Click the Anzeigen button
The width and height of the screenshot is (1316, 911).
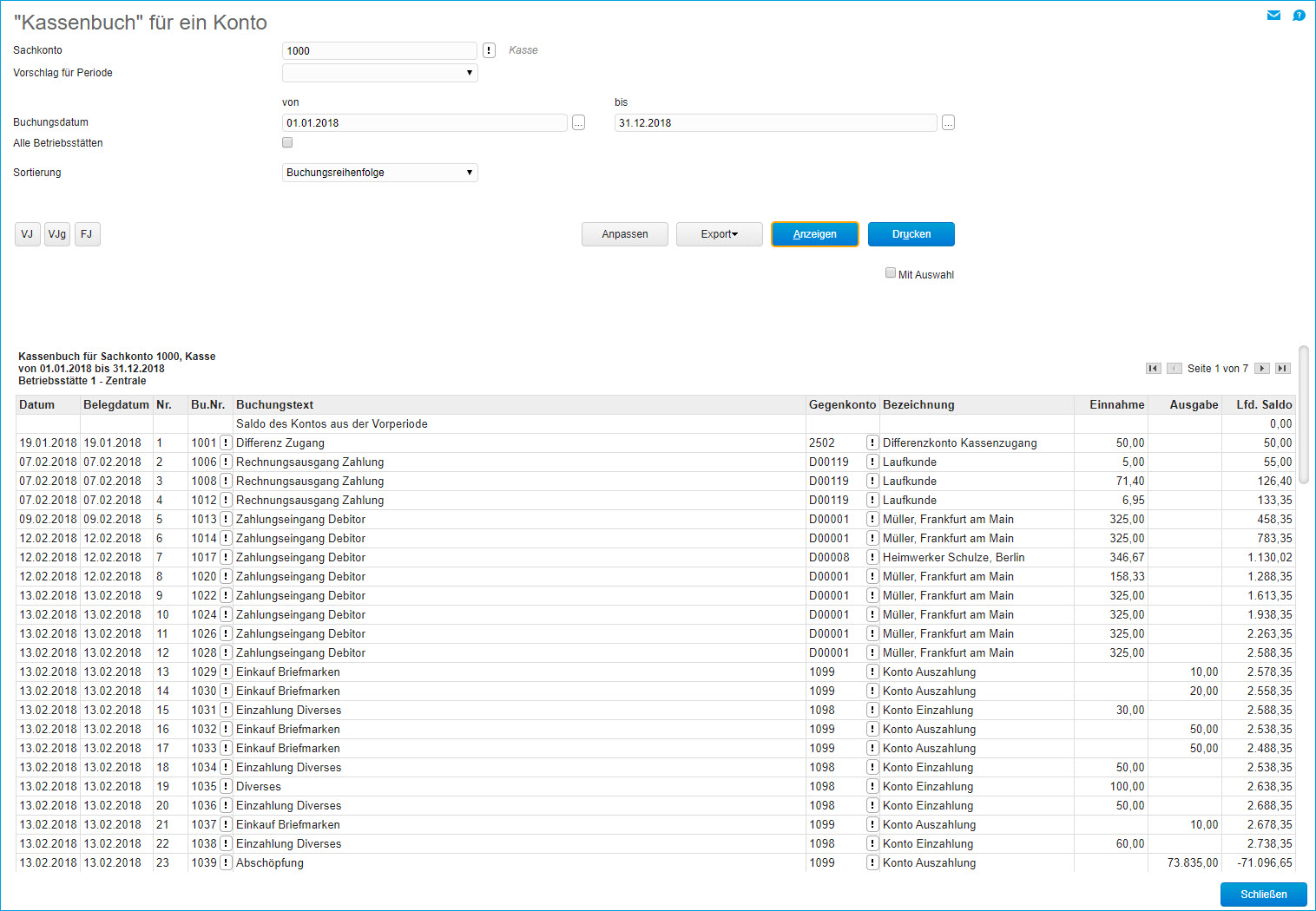click(x=814, y=234)
